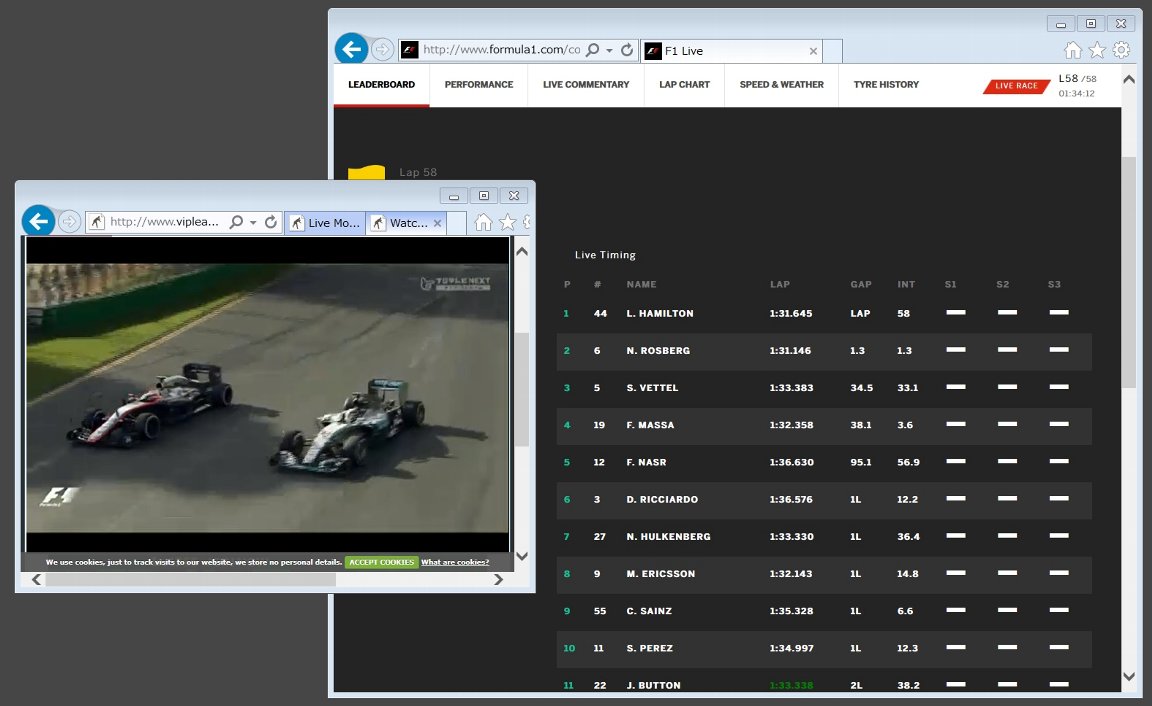The width and height of the screenshot is (1152, 706).
Task: Open Tools gear in the F1 Live window
Action: pos(1121,50)
